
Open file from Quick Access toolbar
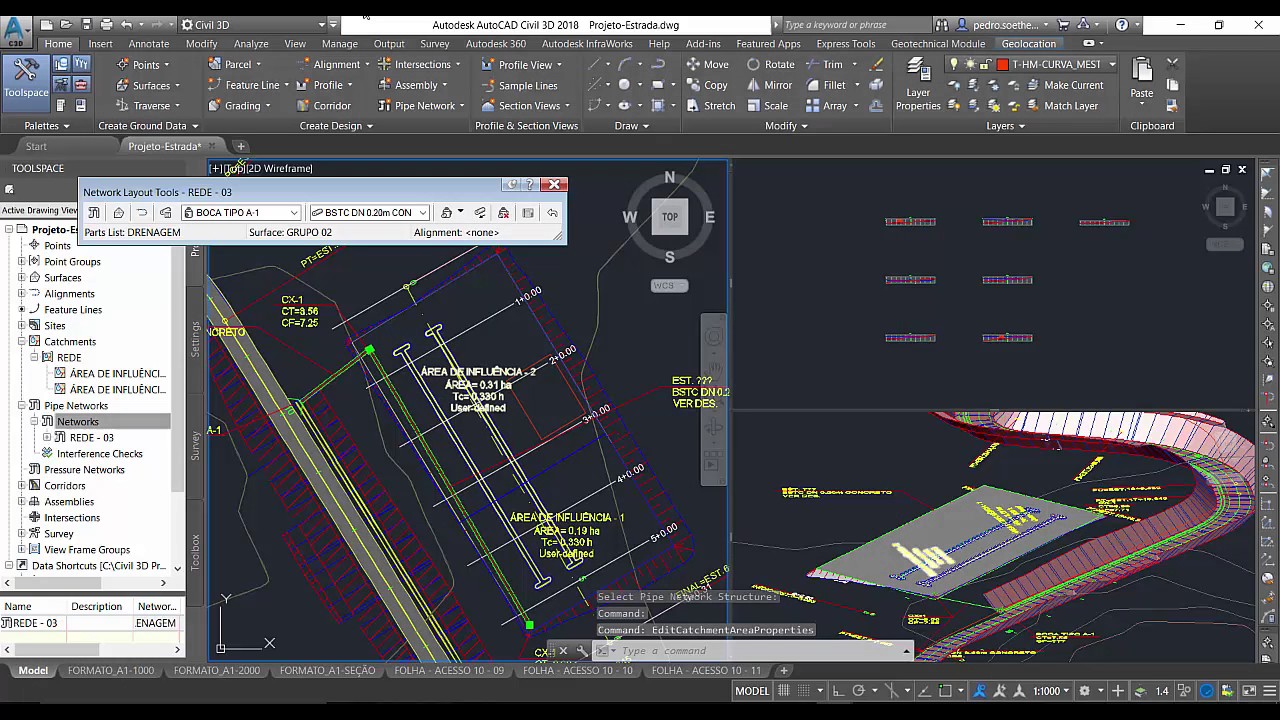[66, 24]
